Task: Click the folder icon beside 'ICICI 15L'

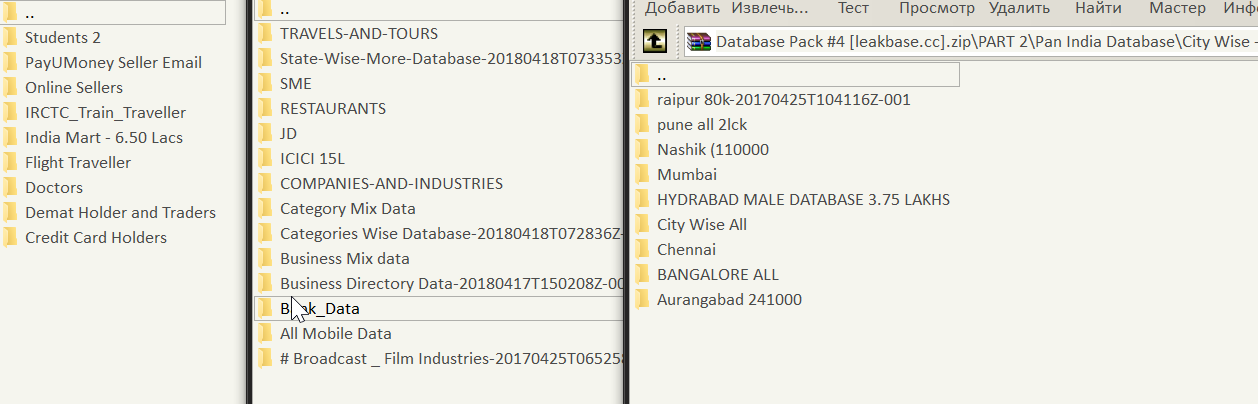Action: (265, 158)
